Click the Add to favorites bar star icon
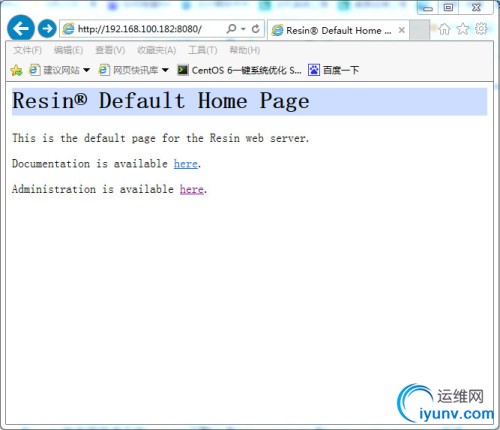 16,70
